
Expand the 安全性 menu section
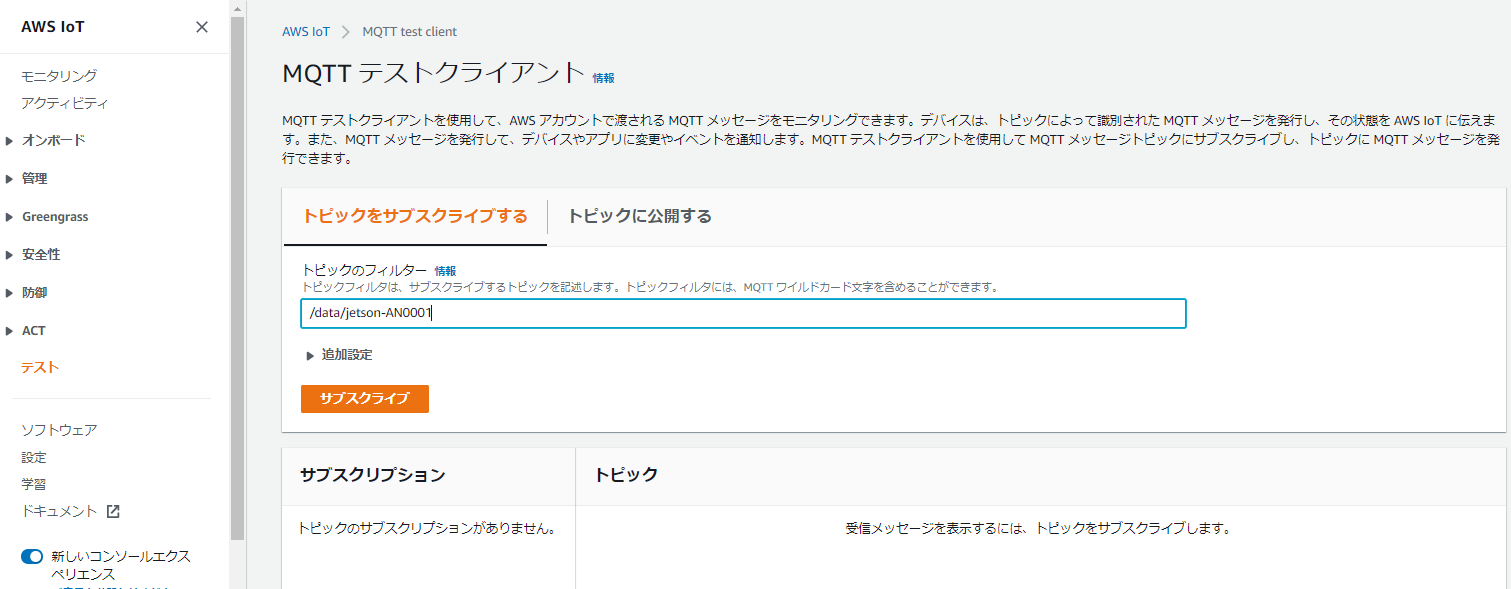tap(32, 254)
